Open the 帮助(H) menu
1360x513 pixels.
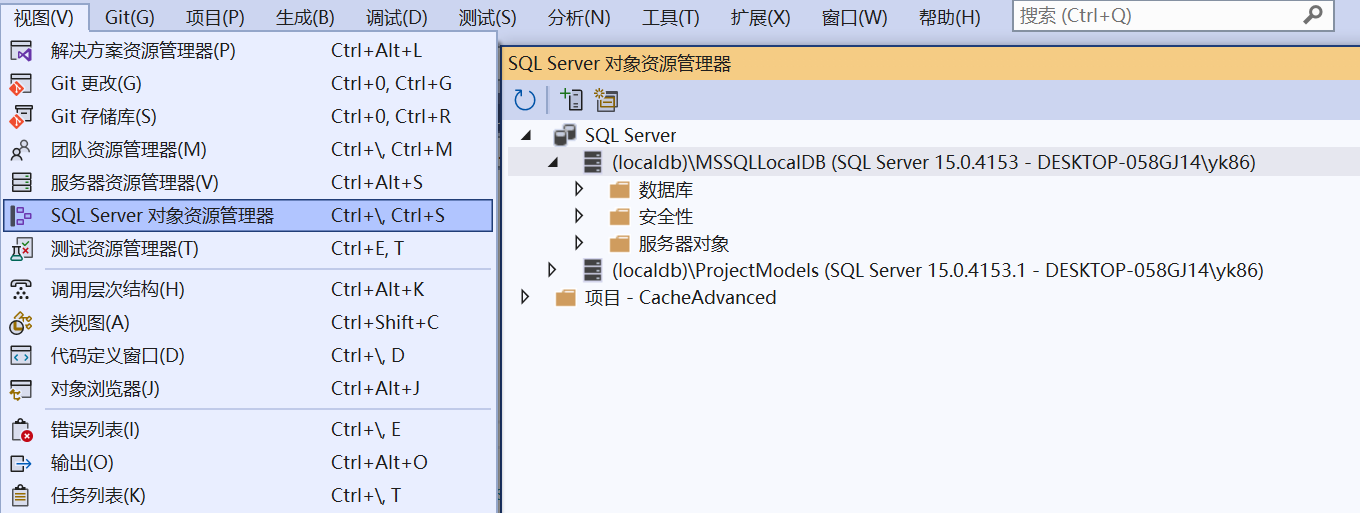click(948, 17)
